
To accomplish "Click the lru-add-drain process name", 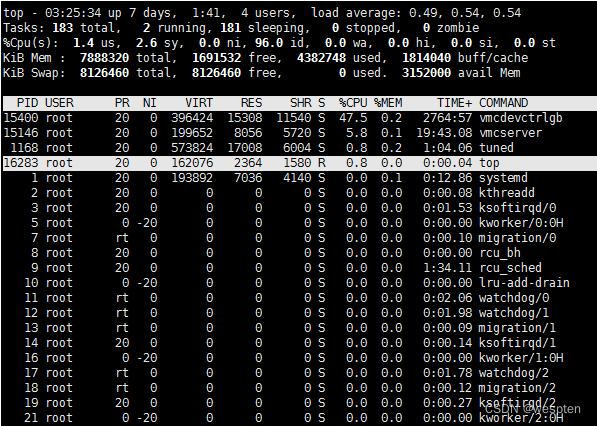I will point(524,283).
